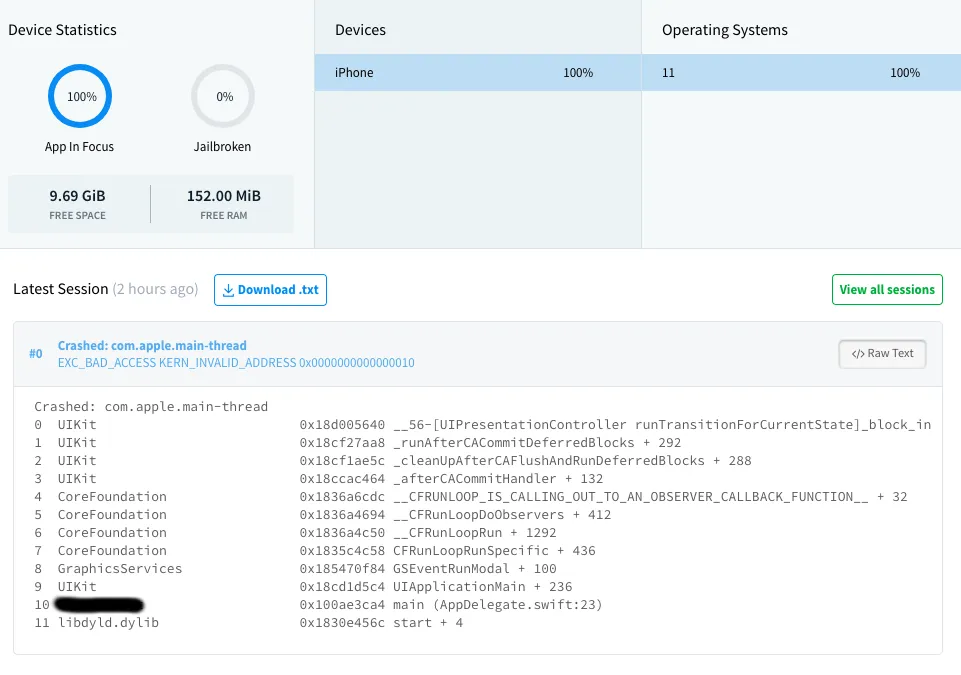Screen dimensions: 961x675
Task: Click the EXC_BAD_ACCESS KERN_INVALID_ADDRESS text
Action: click(236, 363)
